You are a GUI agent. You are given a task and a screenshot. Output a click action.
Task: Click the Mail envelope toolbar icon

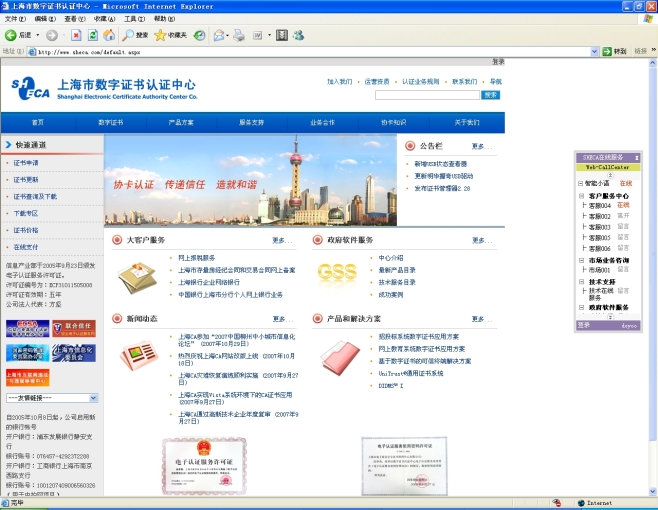(219, 35)
